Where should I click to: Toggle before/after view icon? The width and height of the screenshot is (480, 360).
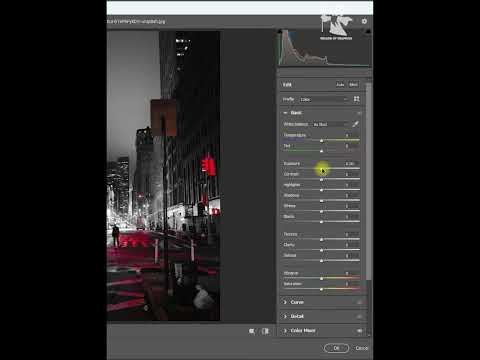(x=265, y=331)
